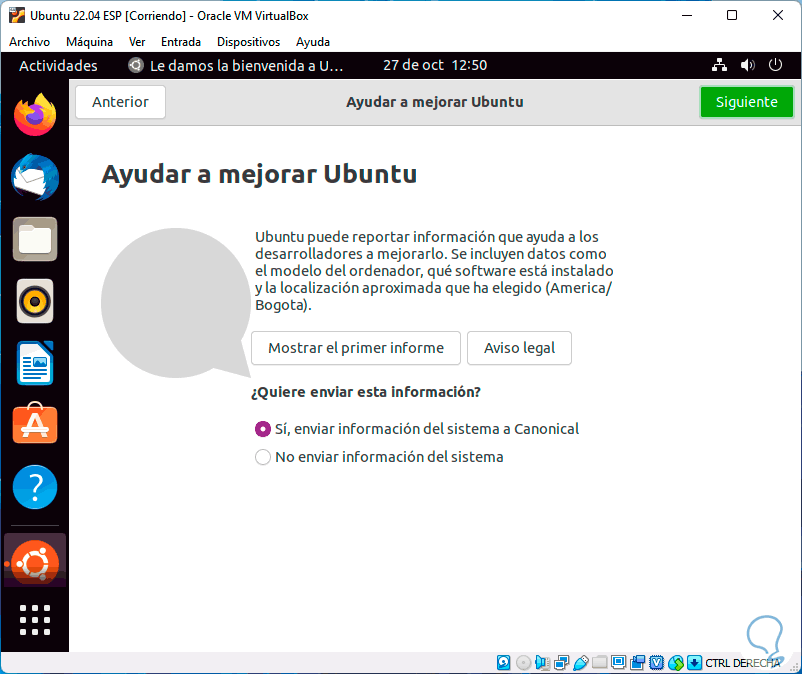Open Actividades overview

[58, 65]
